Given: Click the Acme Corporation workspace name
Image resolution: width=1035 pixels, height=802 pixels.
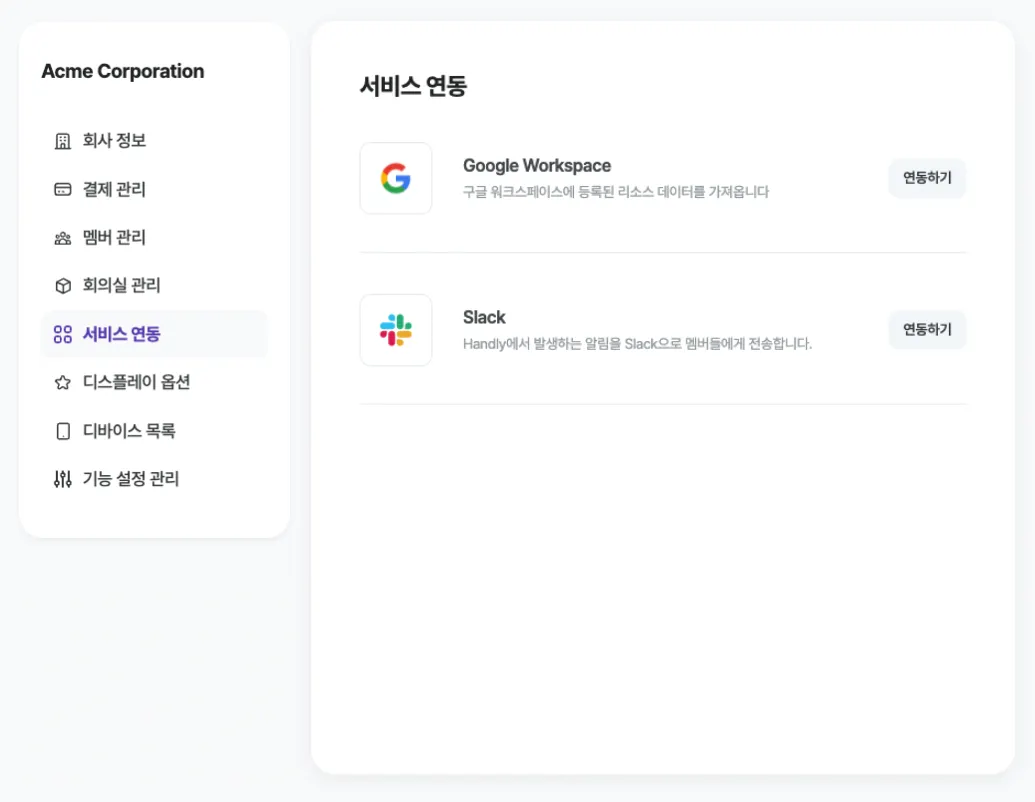Looking at the screenshot, I should pyautogui.click(x=123, y=71).
